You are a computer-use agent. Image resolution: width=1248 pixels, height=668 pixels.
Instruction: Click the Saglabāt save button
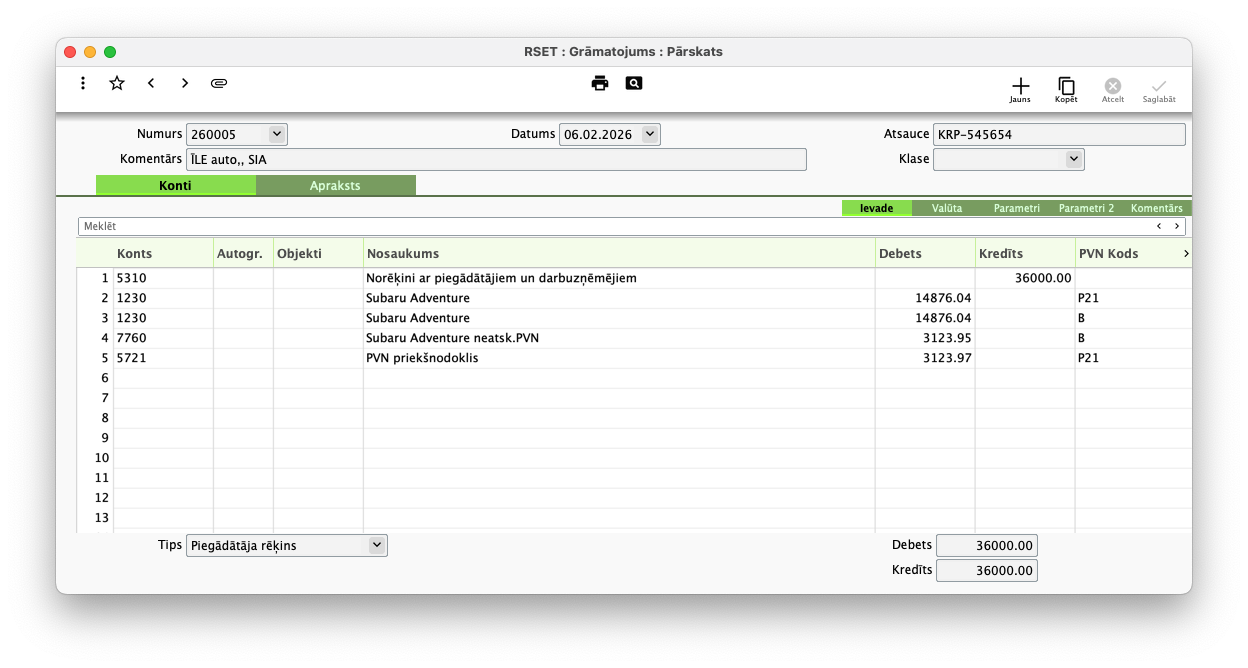click(x=1159, y=89)
